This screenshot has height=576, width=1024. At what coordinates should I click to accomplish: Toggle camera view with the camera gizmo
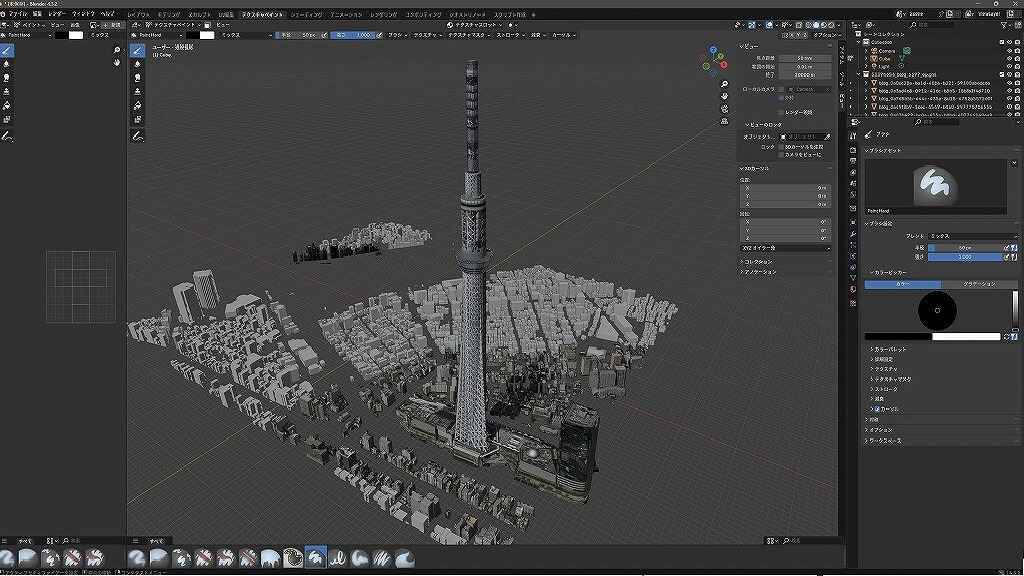tap(724, 109)
